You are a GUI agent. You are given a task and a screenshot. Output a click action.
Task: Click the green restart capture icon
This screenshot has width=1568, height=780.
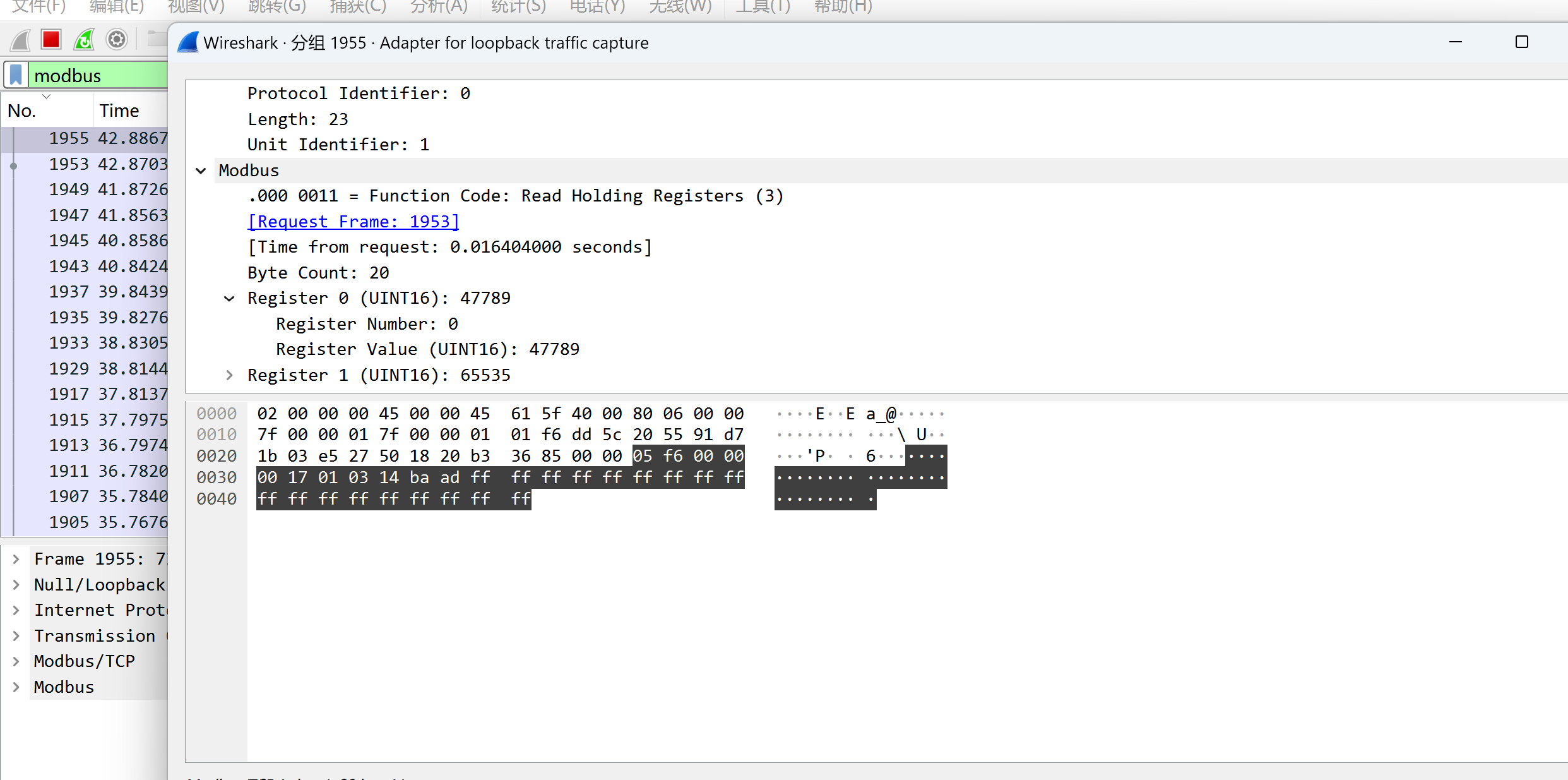point(84,40)
